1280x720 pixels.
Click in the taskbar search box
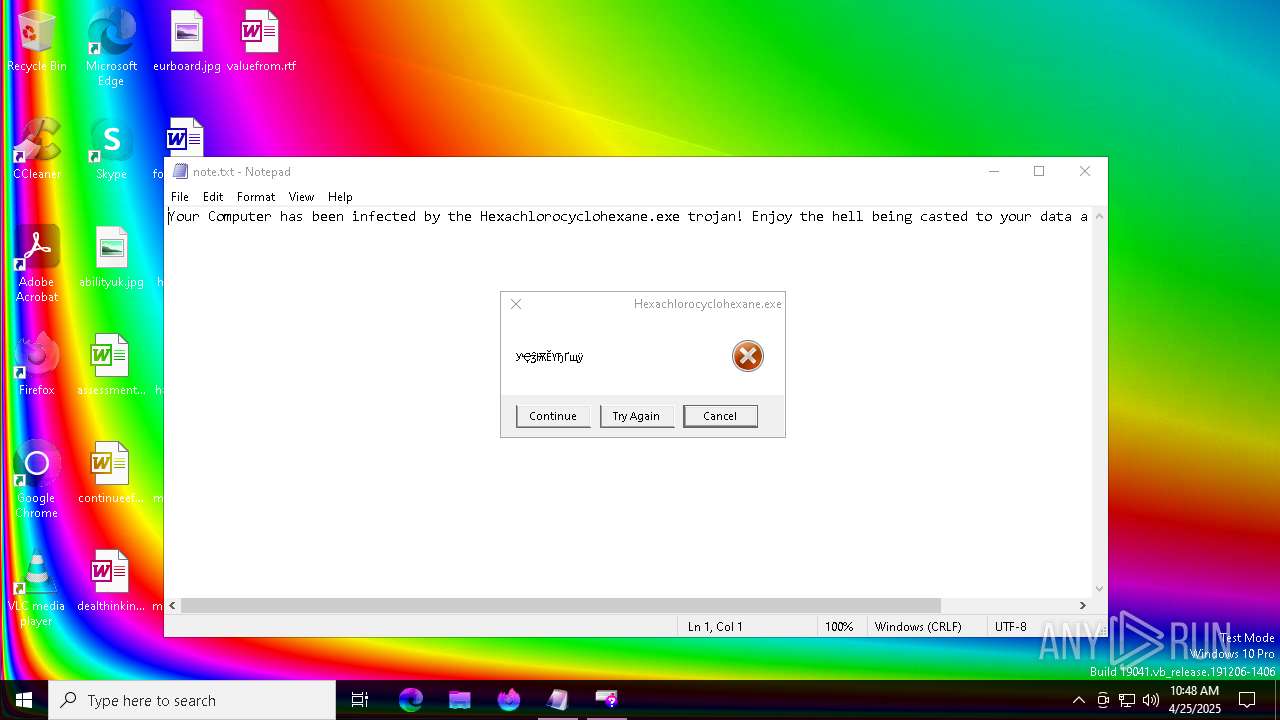point(192,700)
